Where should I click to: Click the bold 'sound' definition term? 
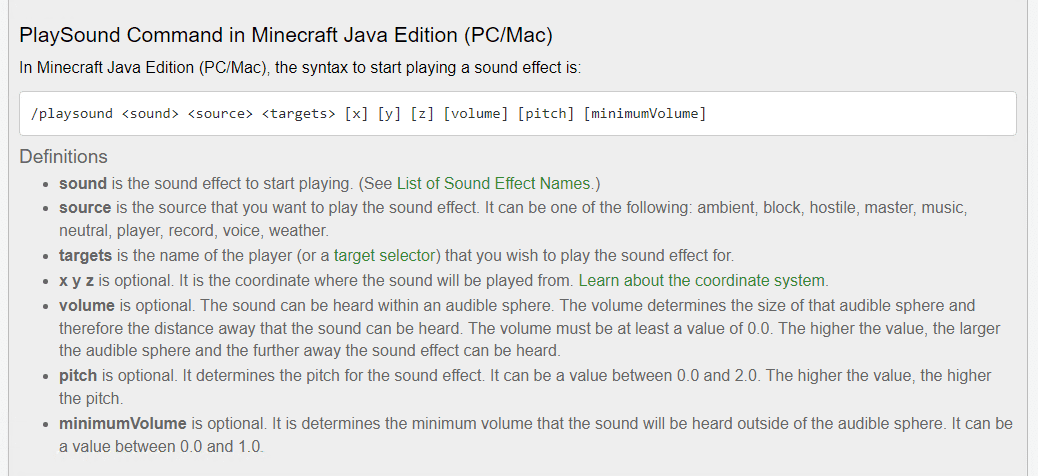(83, 184)
